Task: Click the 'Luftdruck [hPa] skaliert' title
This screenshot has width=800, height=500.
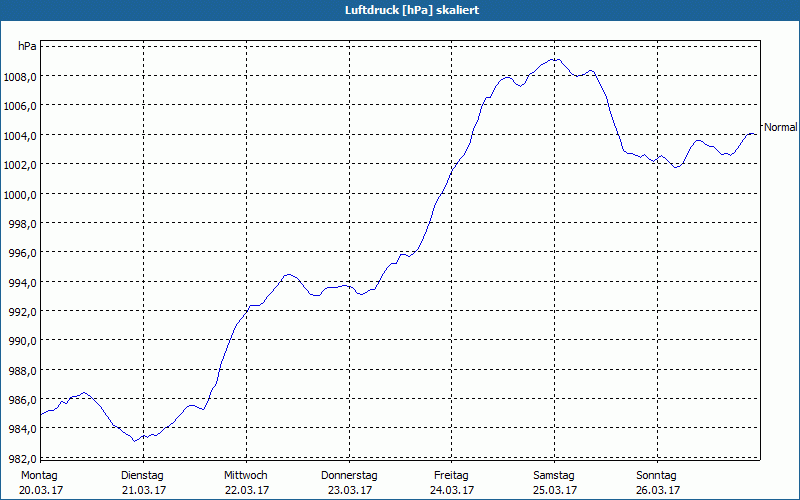Action: click(412, 10)
